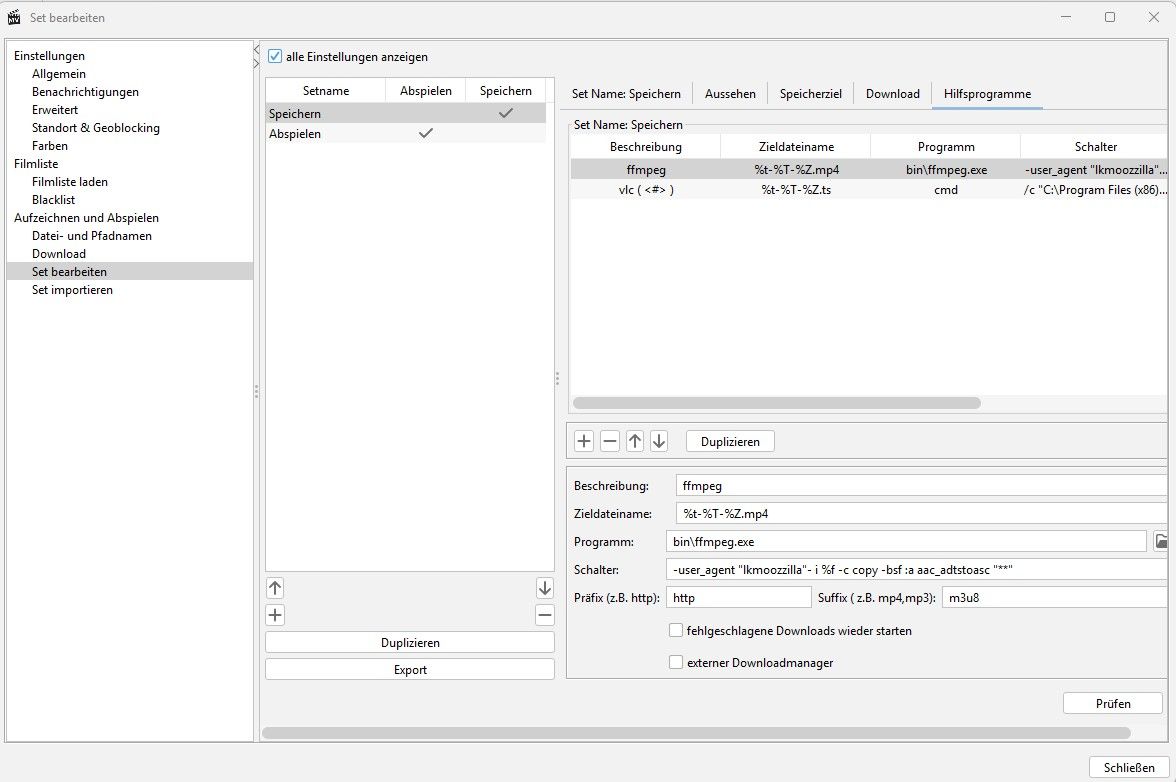Select Einstellungen root tree node
This screenshot has width=1176, height=782.
tap(49, 55)
